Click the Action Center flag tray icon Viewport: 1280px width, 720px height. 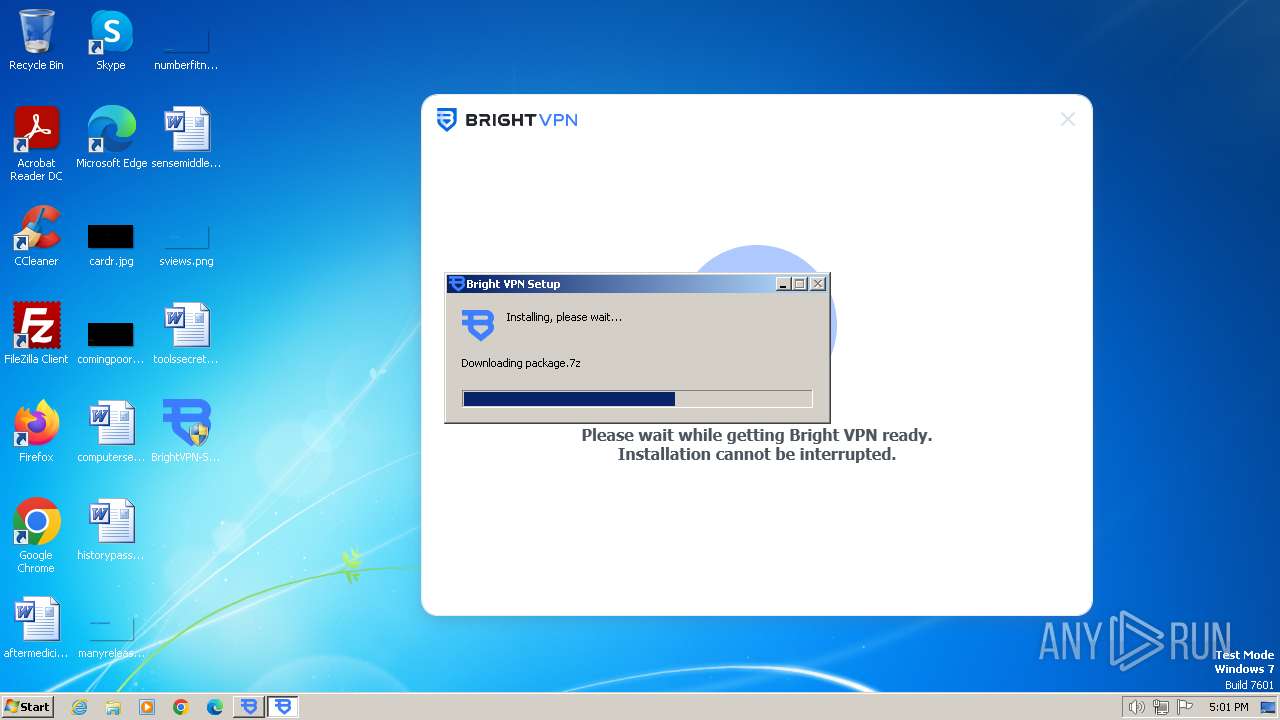point(1185,707)
